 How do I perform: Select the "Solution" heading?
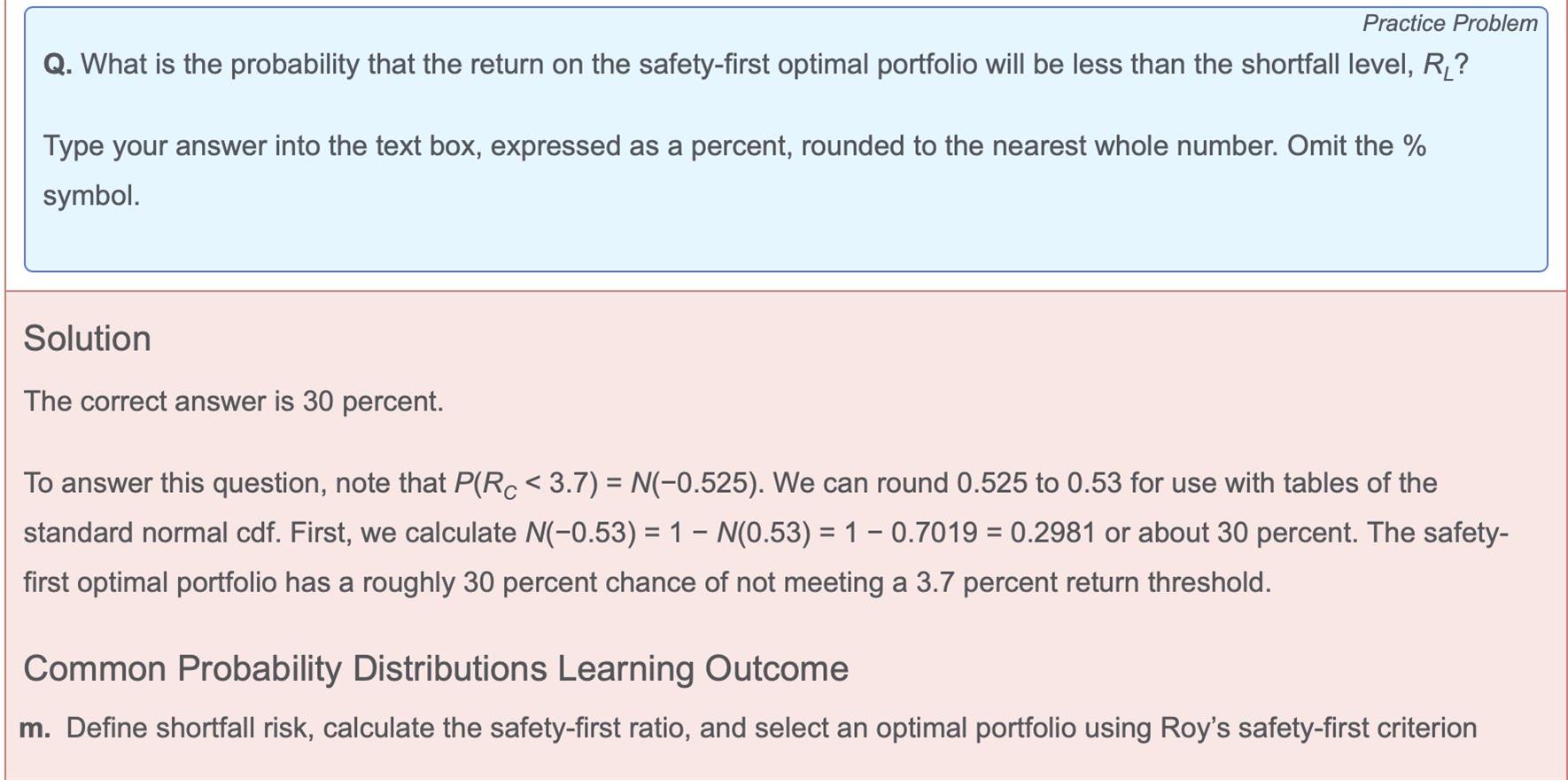point(87,339)
